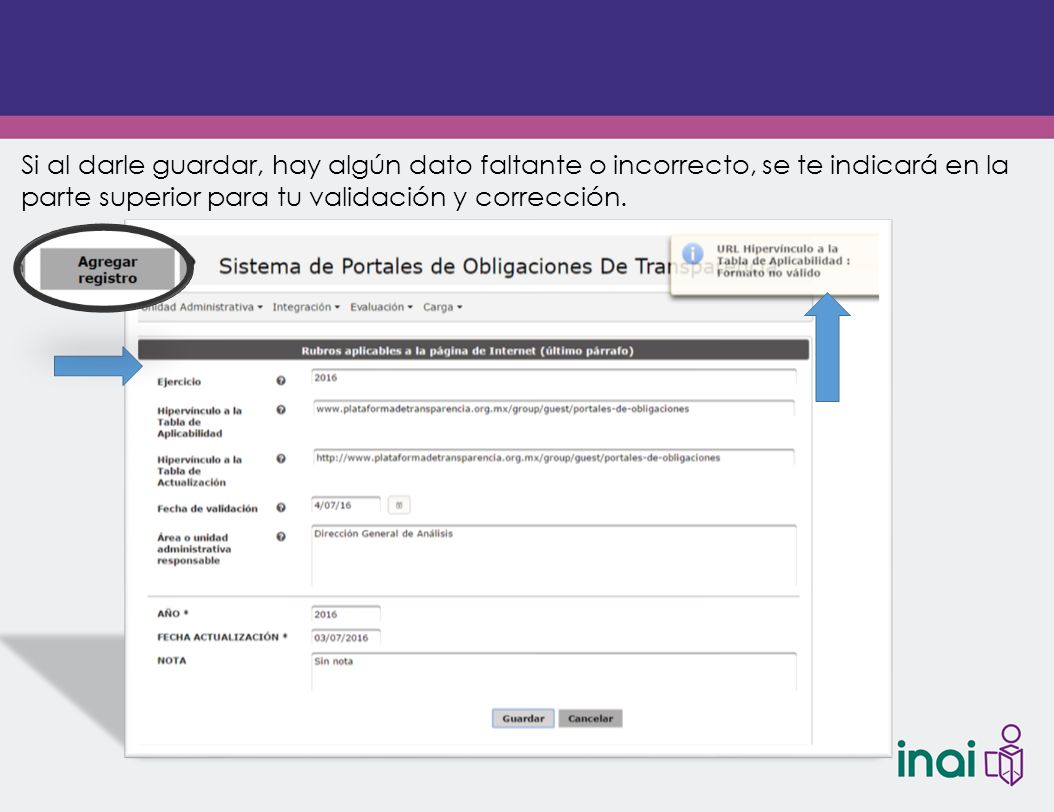Click the FECHA ACTUALIZACIÓN input field
This screenshot has width=1054, height=812.
[x=346, y=638]
